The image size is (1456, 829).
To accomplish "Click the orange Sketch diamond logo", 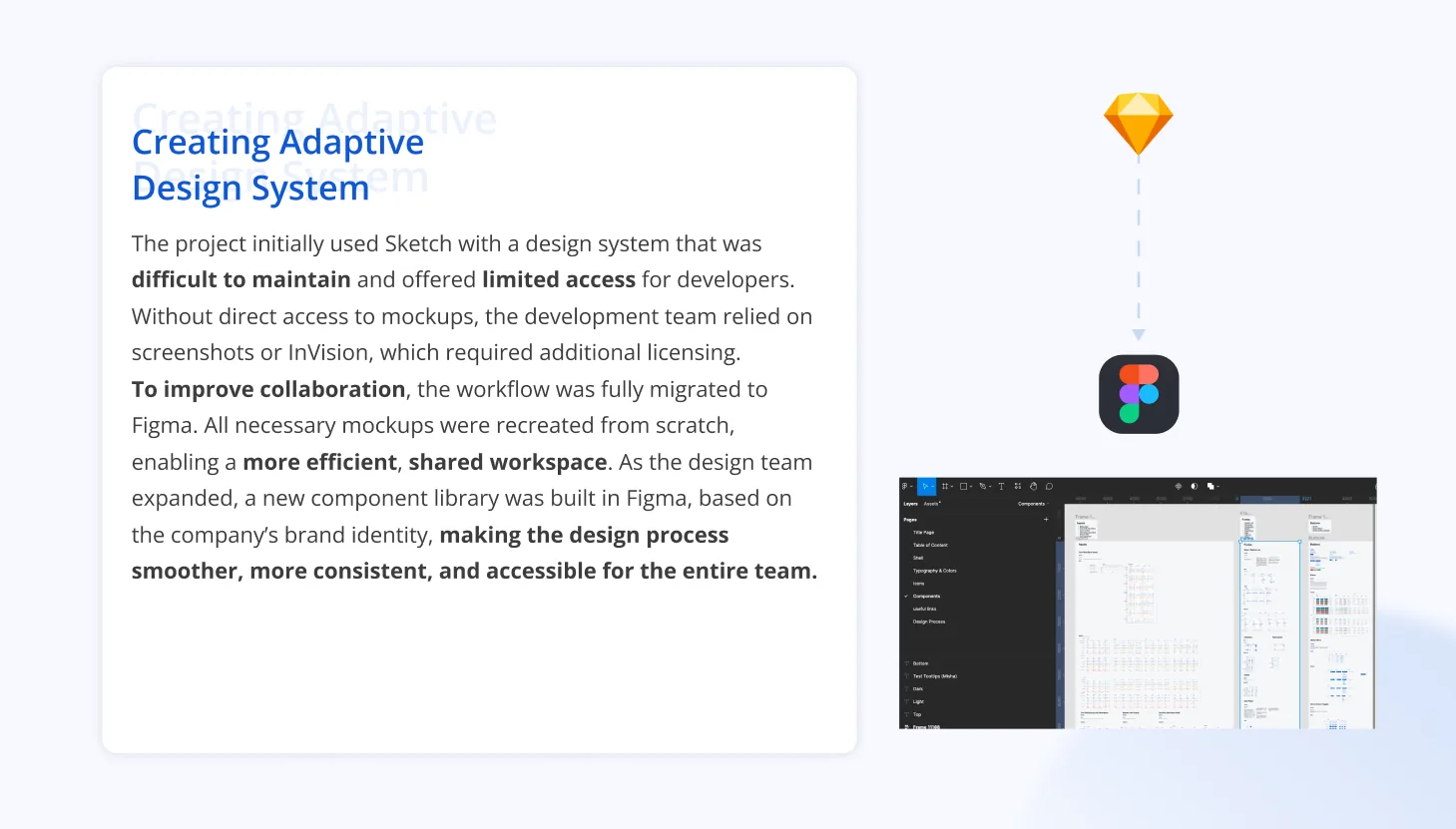I will [1139, 124].
